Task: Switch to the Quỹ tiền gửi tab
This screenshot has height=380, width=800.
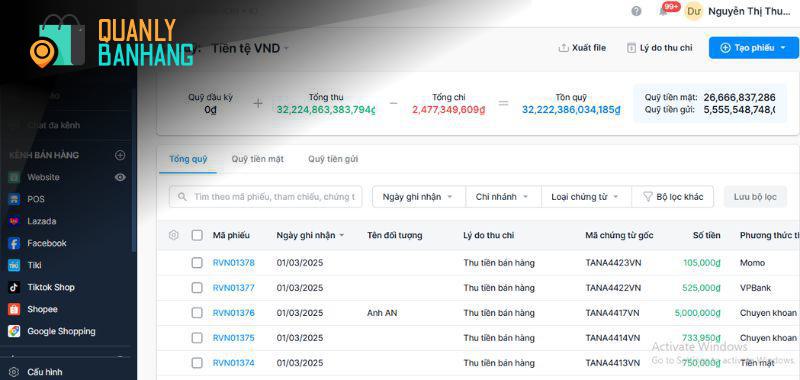Action: 333,159
